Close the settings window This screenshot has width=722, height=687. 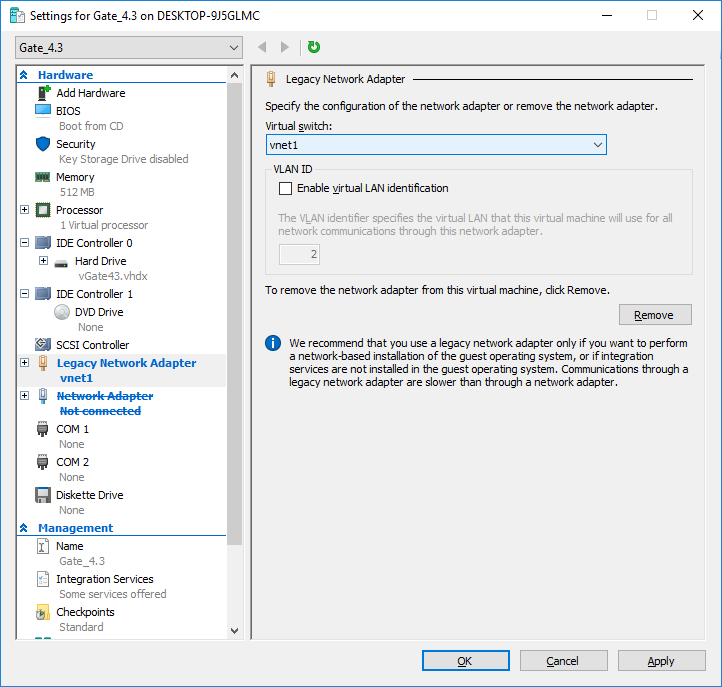pos(698,15)
